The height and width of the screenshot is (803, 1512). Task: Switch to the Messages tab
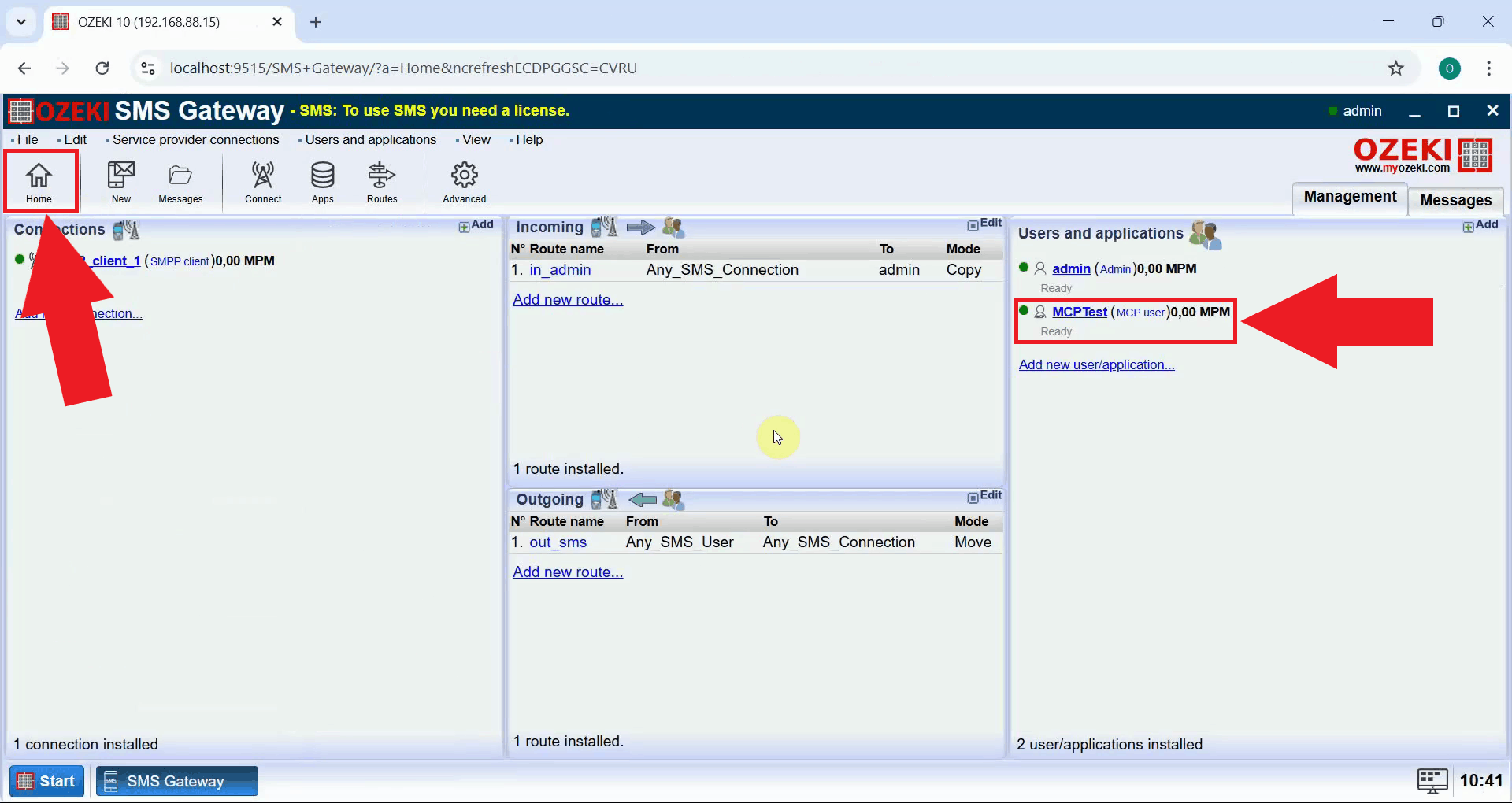1455,200
